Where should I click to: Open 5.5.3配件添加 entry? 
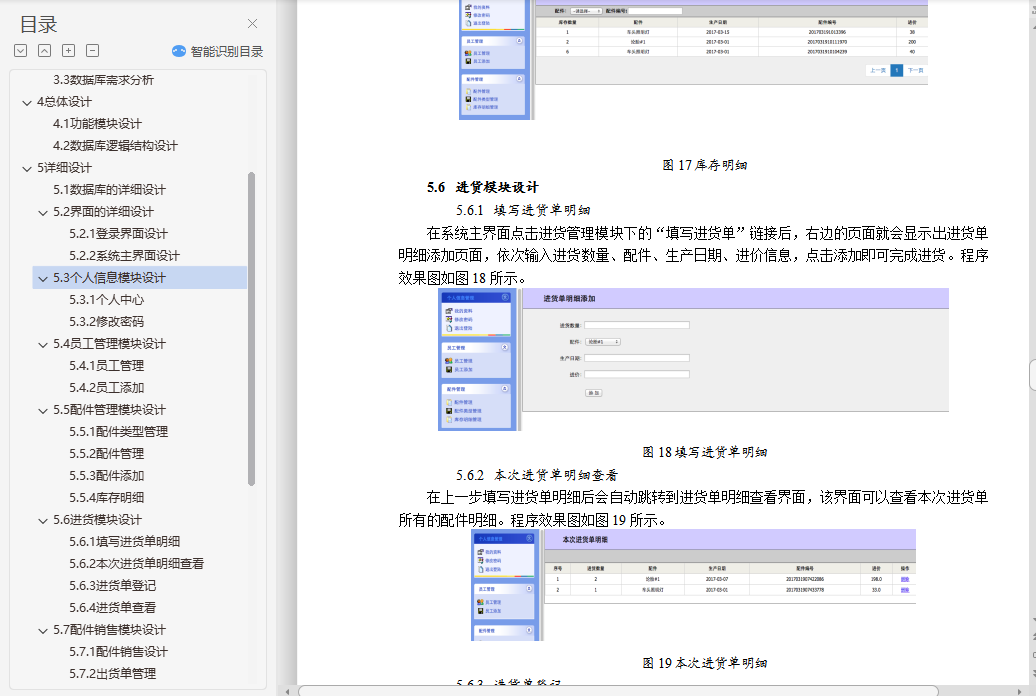pos(106,475)
